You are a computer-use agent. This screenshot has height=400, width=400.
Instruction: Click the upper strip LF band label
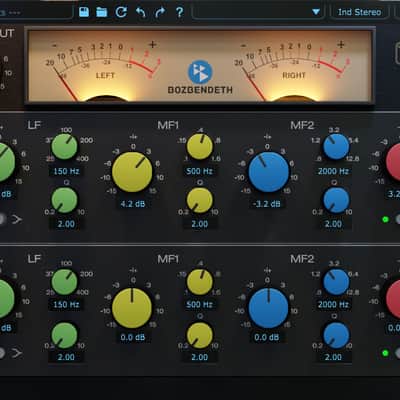point(34,125)
